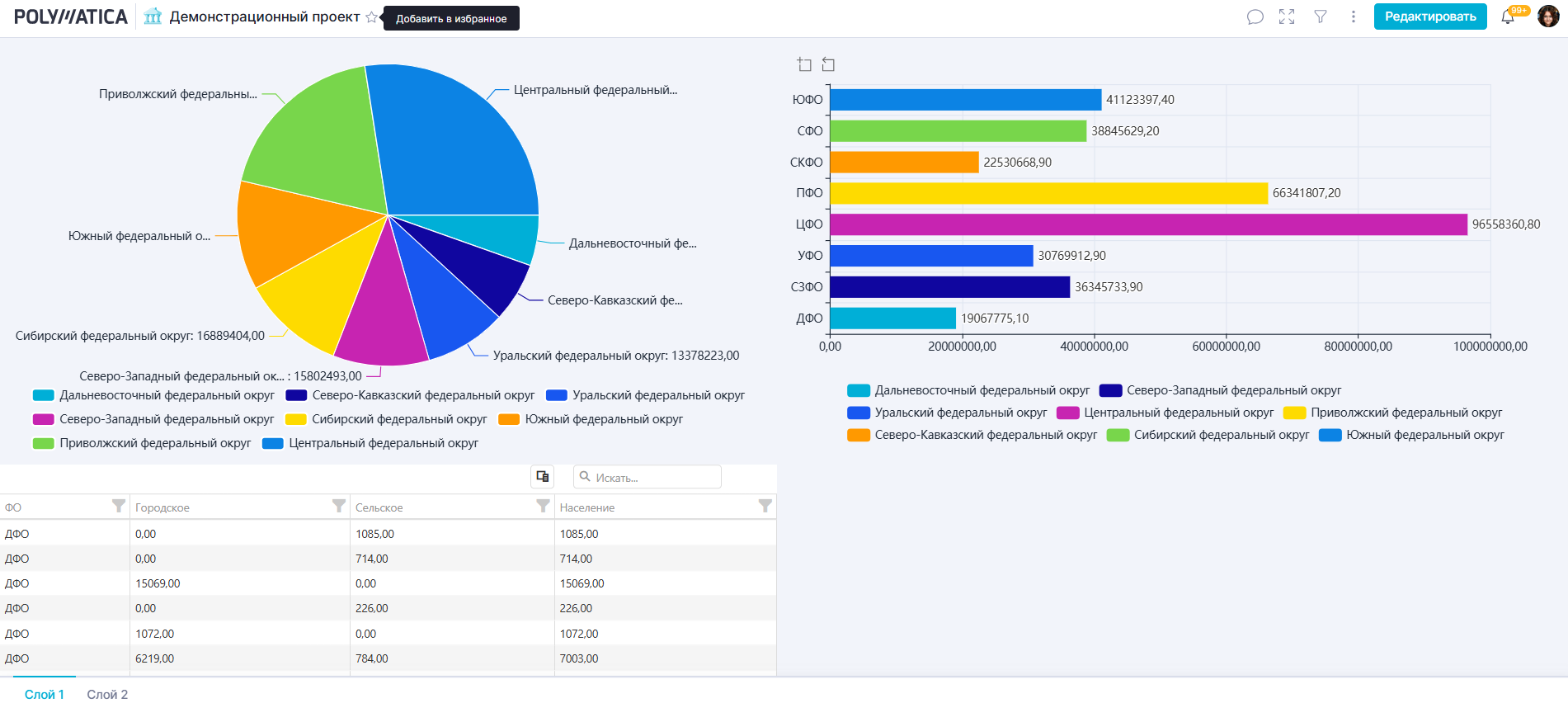Open the three-dot more options menu
The height and width of the screenshot is (703, 1568).
pos(1353,17)
